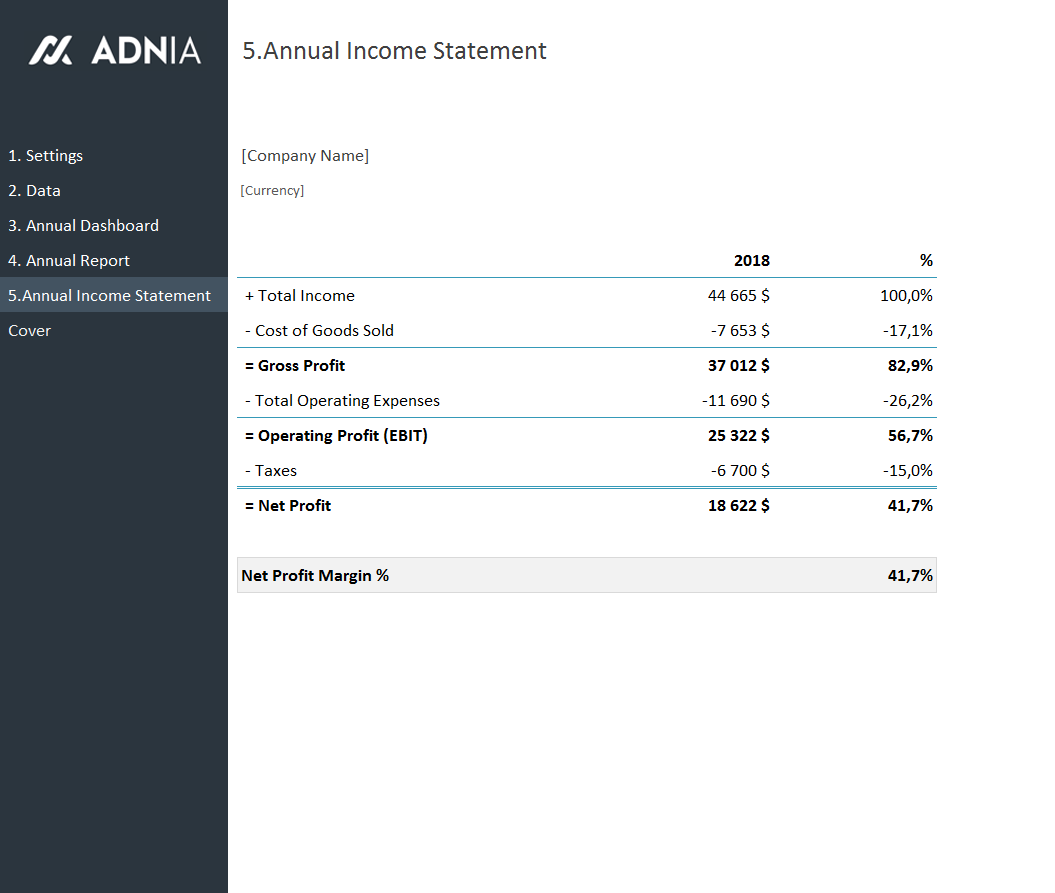Click the [Company Name] placeholder
Viewport: 1055px width, 893px height.
pyautogui.click(x=305, y=156)
